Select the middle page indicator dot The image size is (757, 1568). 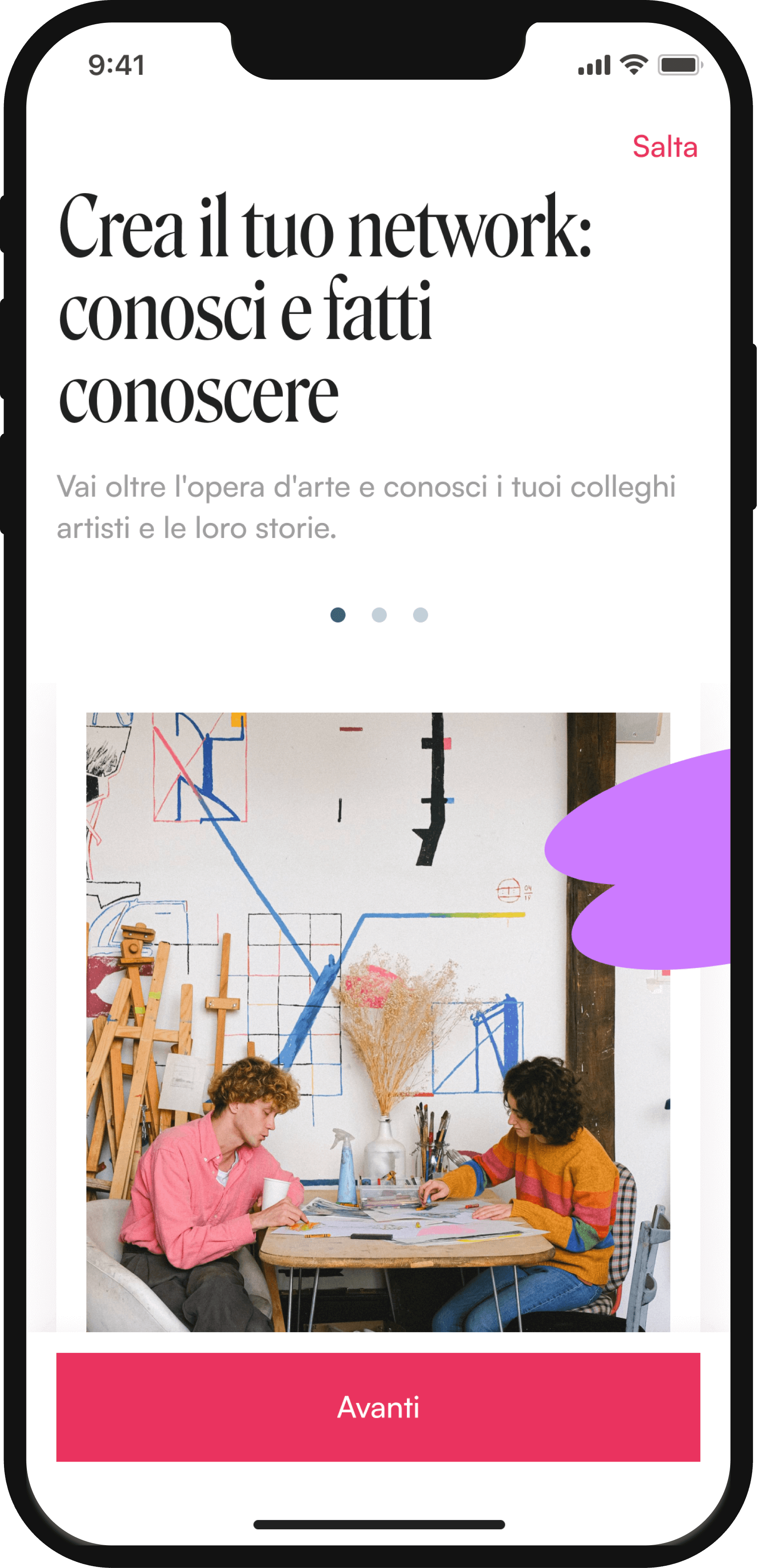(379, 615)
